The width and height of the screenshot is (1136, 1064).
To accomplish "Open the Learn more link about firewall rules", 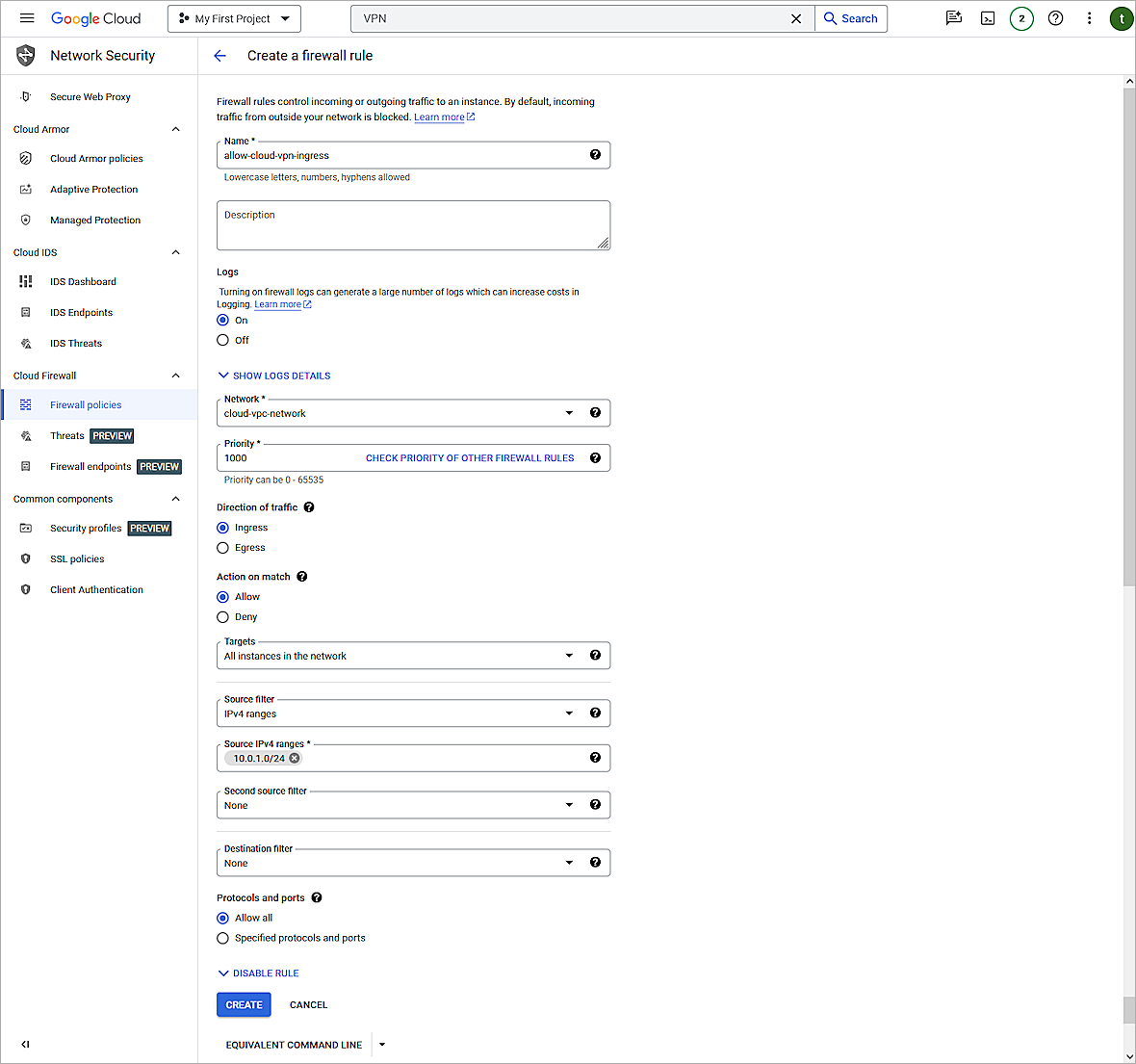I will coord(439,117).
